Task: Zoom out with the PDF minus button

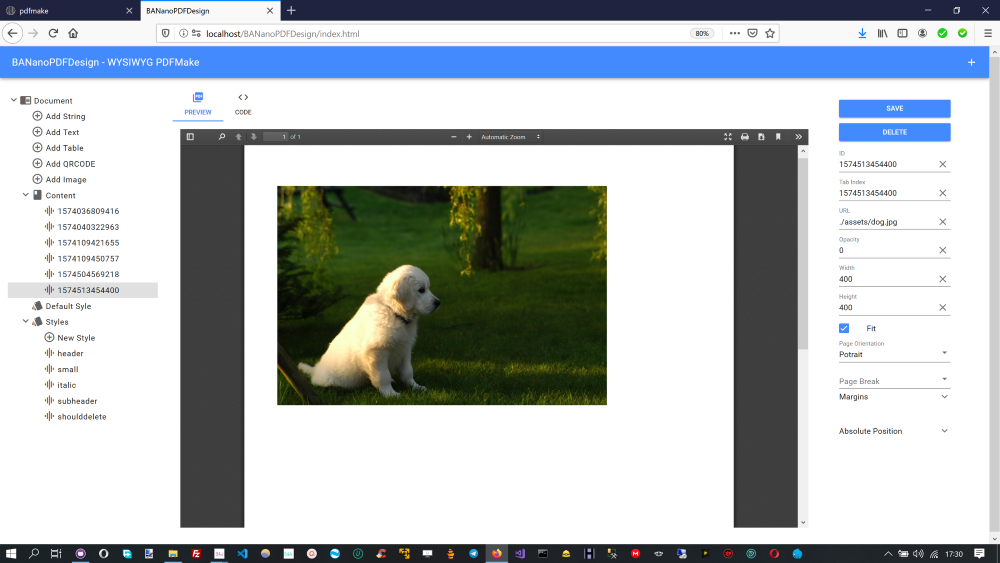Action: [453, 136]
